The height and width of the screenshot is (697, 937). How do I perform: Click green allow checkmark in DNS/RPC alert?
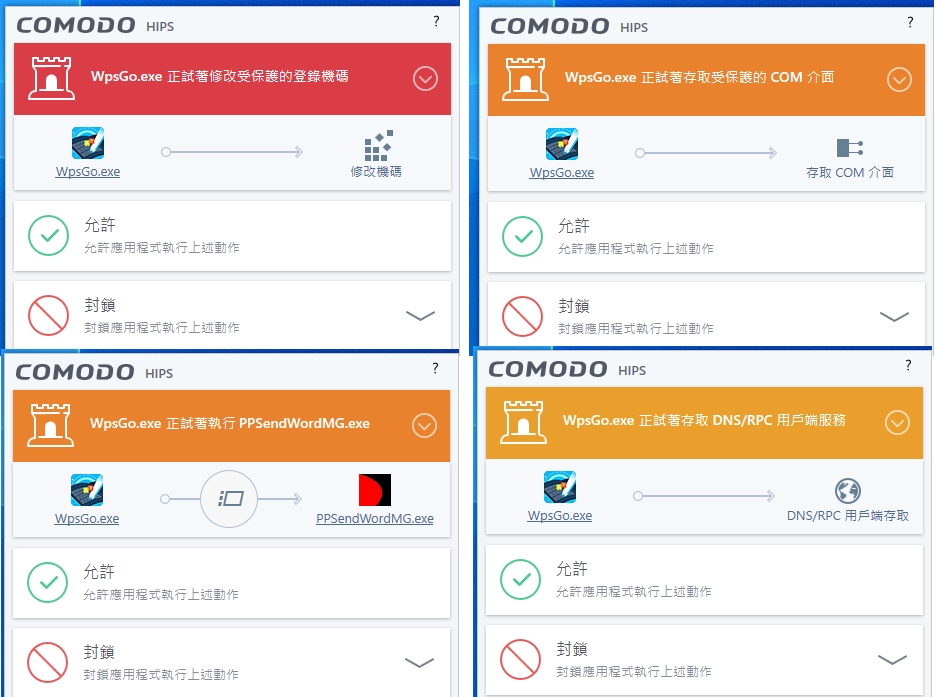(x=520, y=579)
